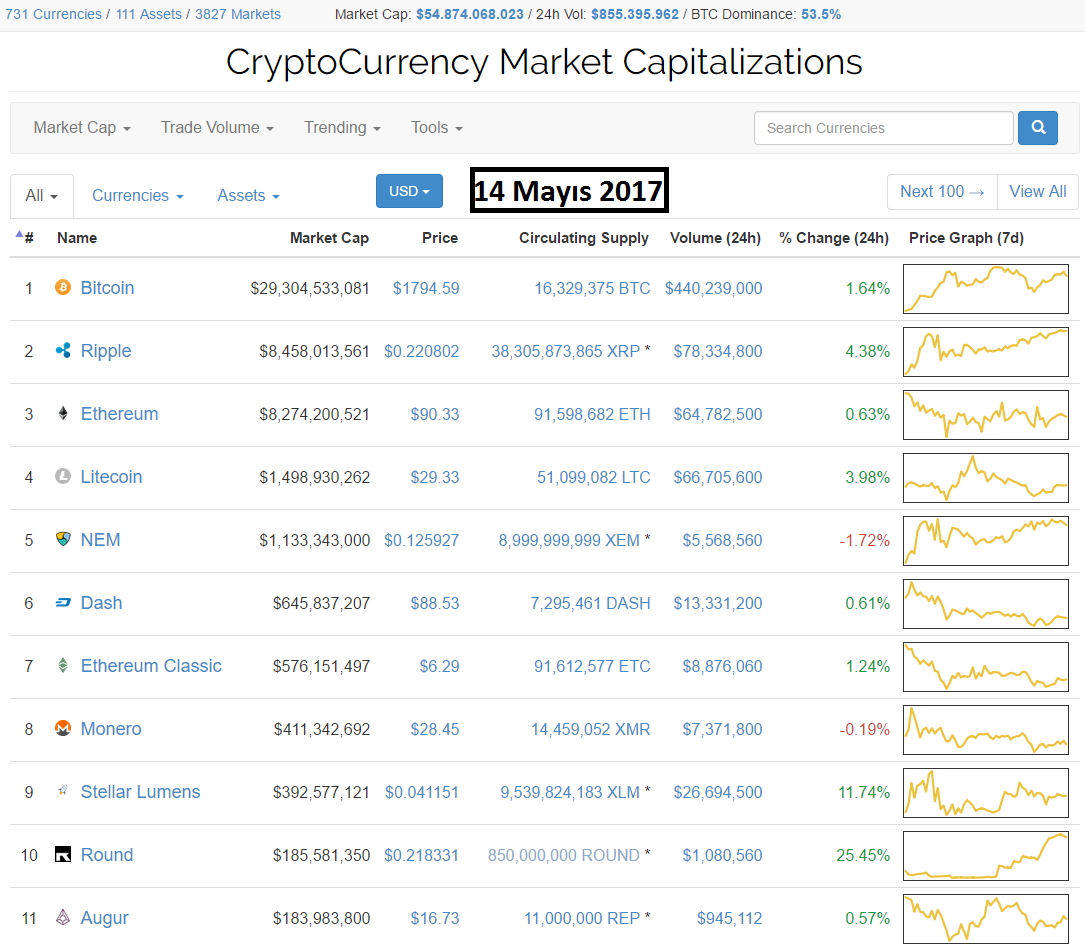The height and width of the screenshot is (946, 1085).
Task: Click the Round logo icon
Action: (63, 854)
